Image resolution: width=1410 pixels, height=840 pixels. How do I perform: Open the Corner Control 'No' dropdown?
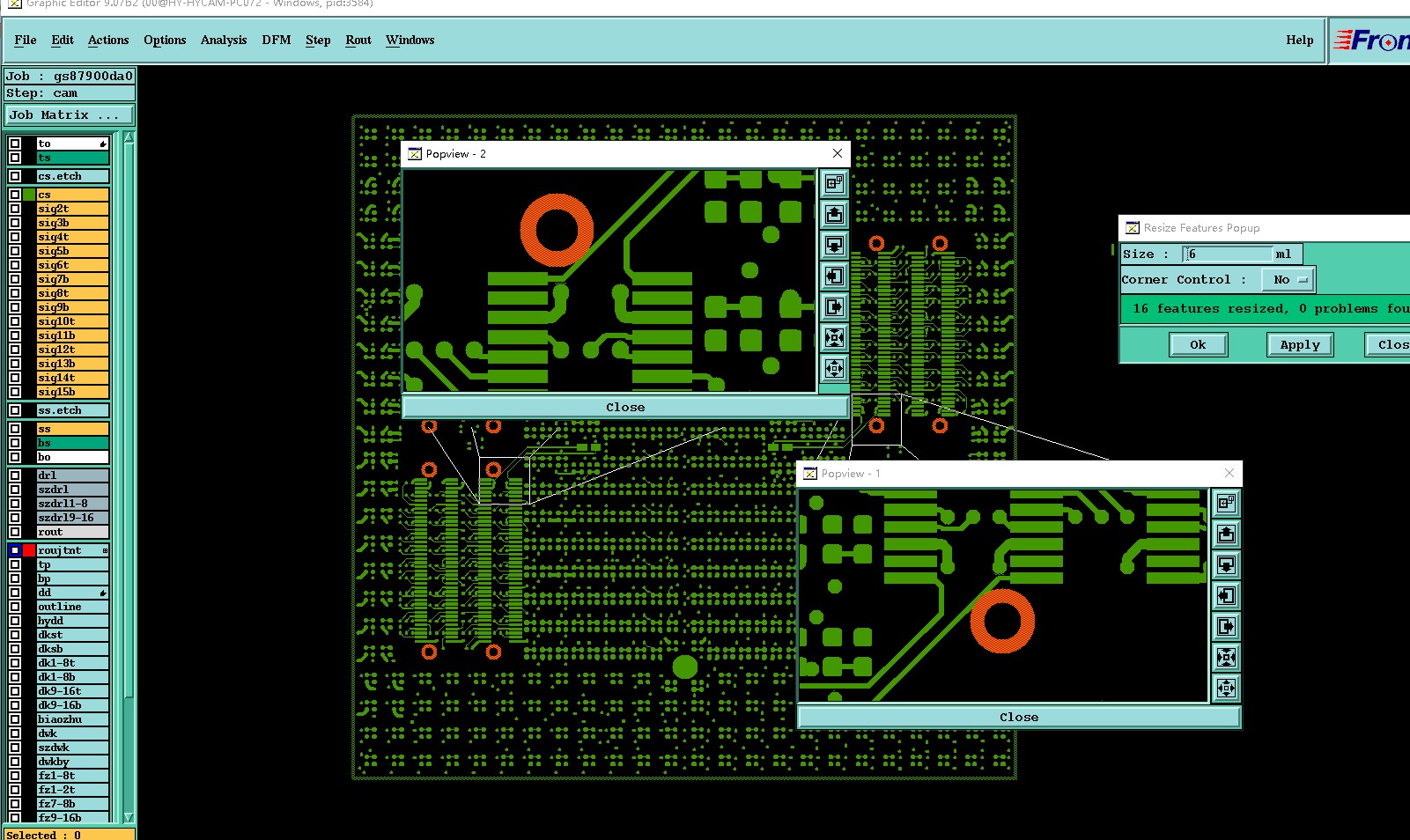(x=1288, y=280)
